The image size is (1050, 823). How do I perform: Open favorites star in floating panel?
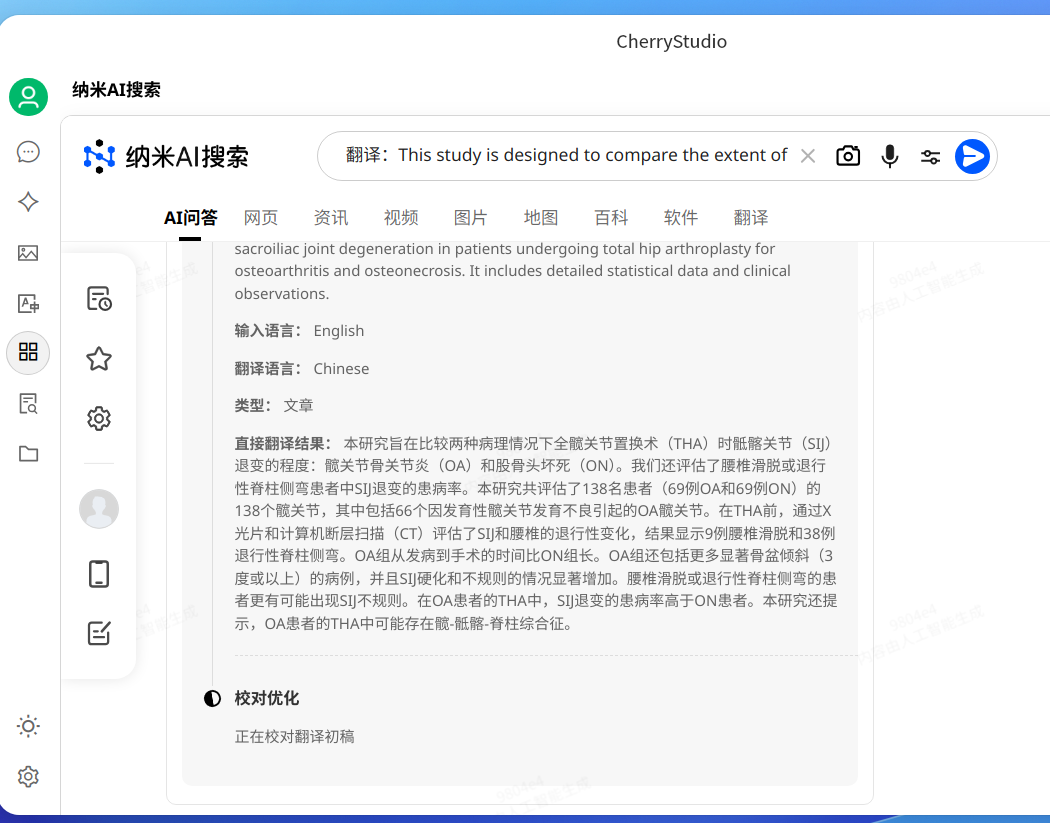99,359
